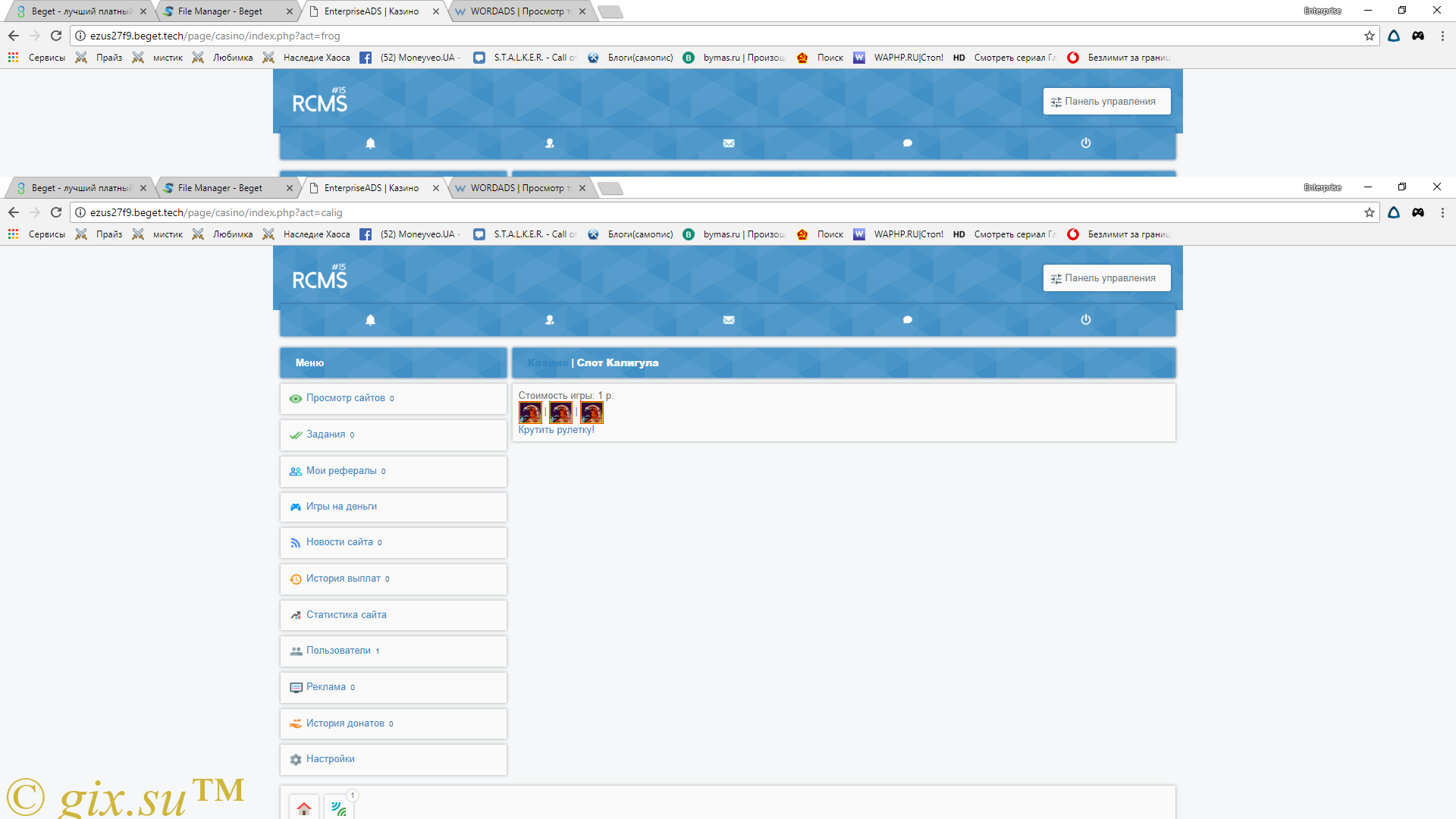Click the RCMS logo in upper browser
Screen dimensions: 1456x819
(x=319, y=101)
